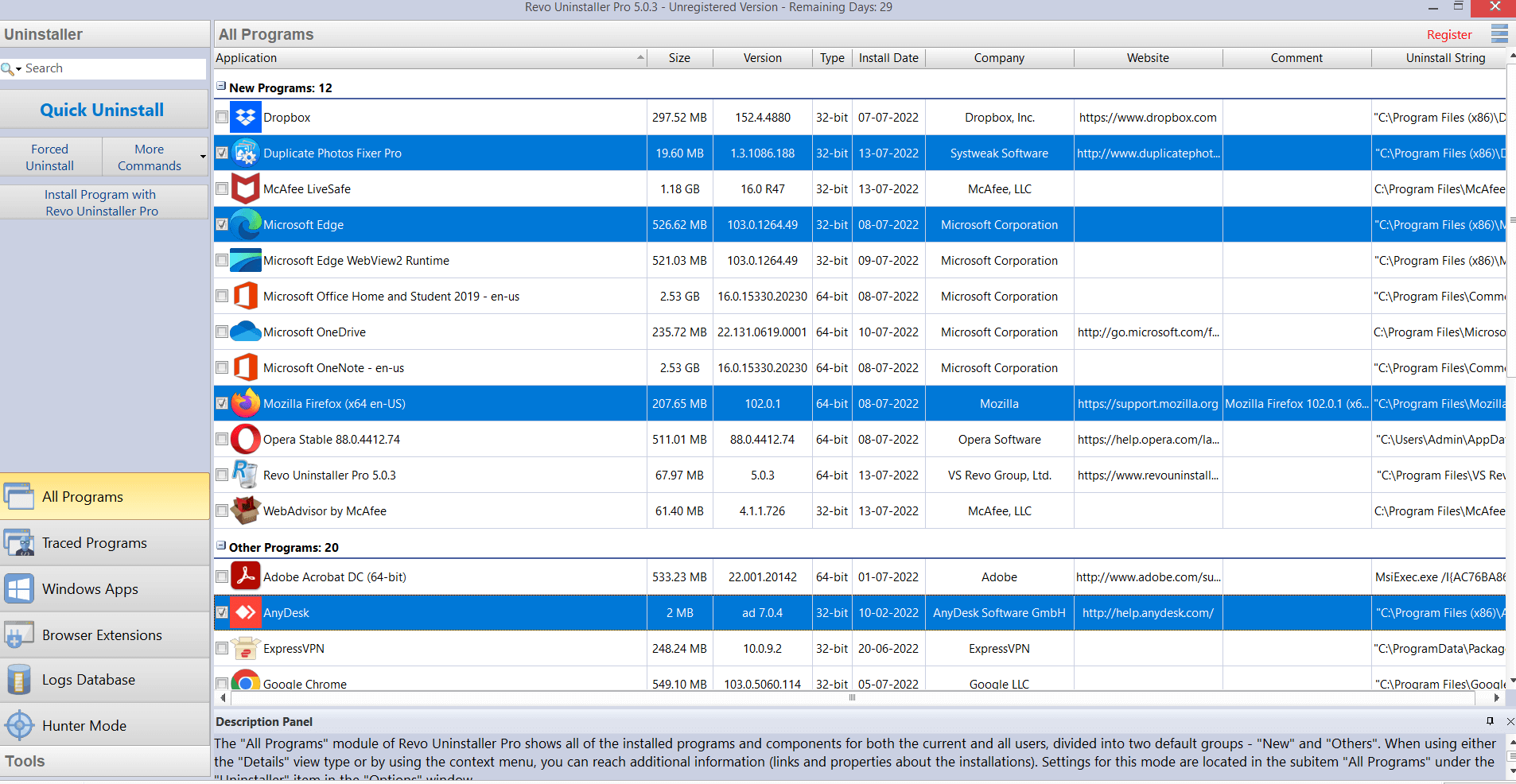Check the Dropbox checkbox

(x=222, y=118)
